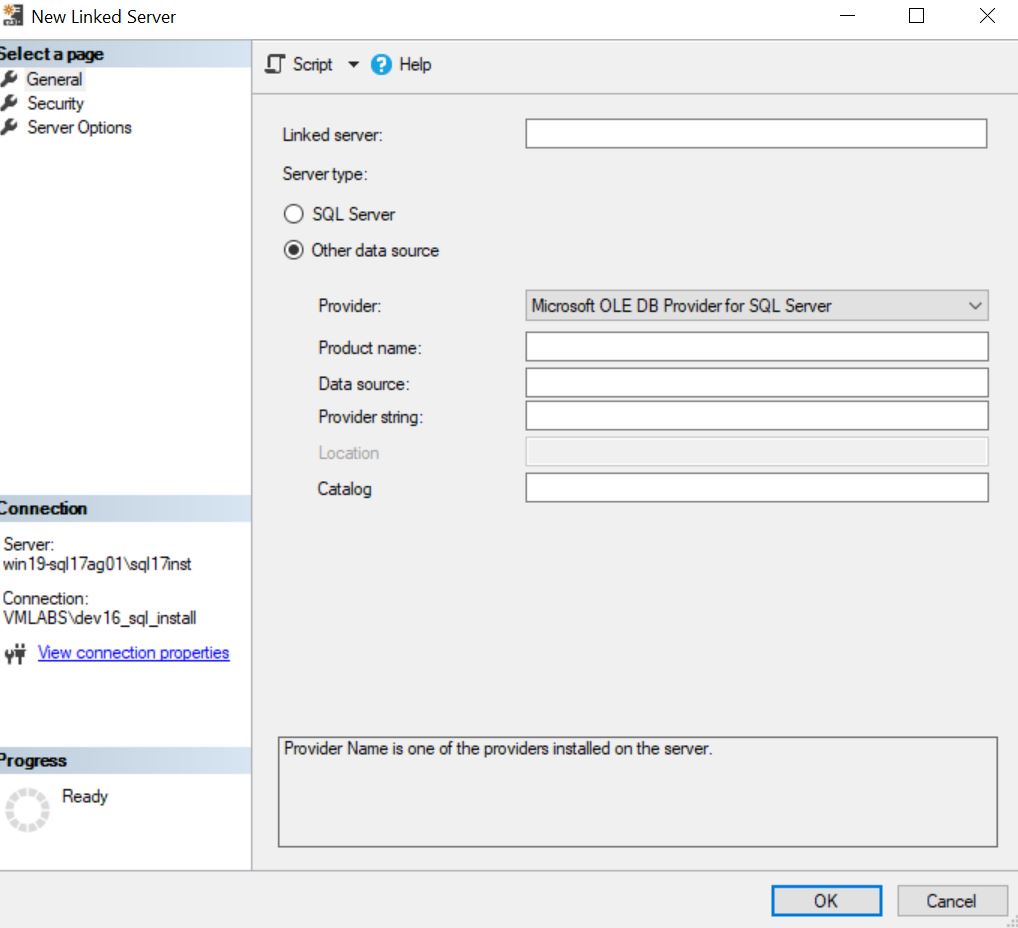
Task: Click the Cancel button
Action: (x=951, y=900)
